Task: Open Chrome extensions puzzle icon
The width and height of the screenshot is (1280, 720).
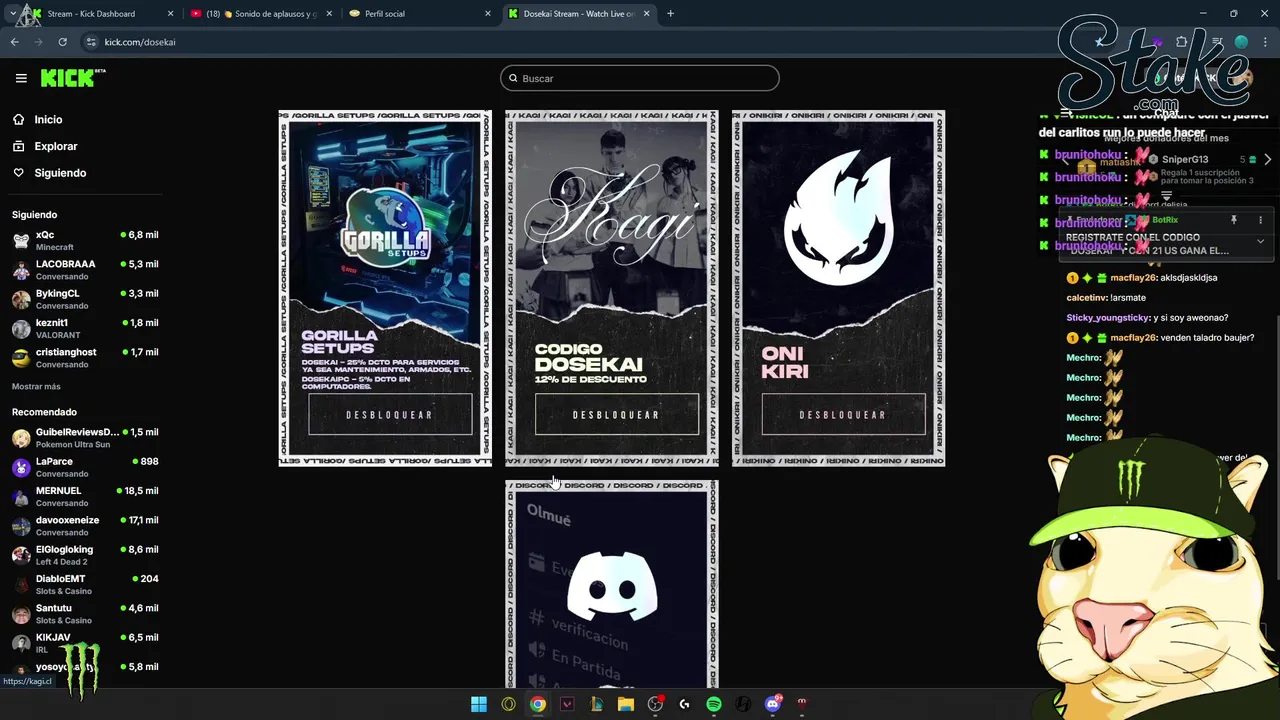Action: (1181, 42)
